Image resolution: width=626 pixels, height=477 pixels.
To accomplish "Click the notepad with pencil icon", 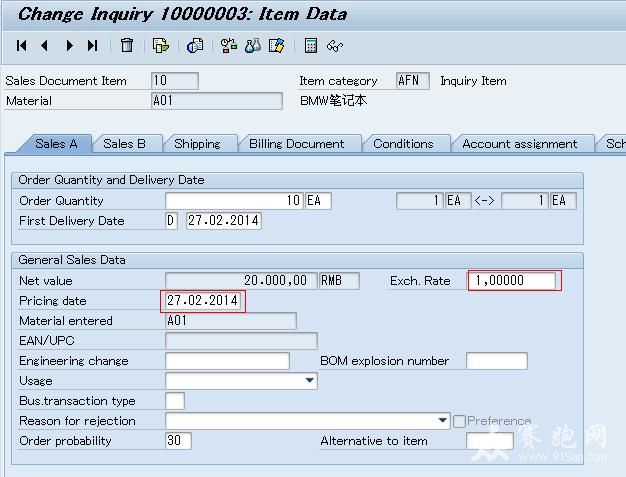I will (x=277, y=46).
